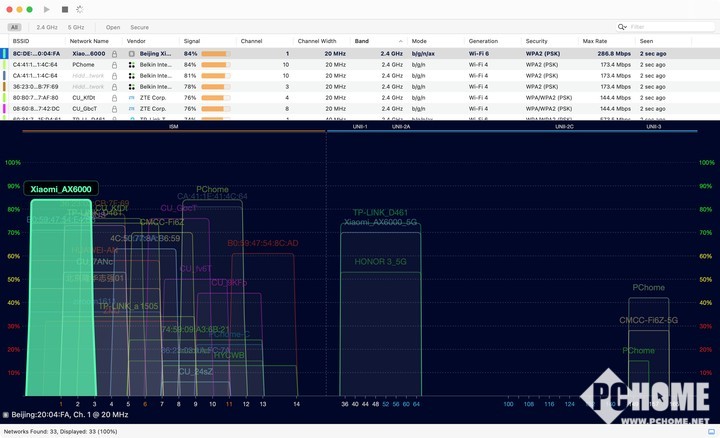Click the UNII-2C band label above the chart
This screenshot has width=720, height=438.
[564, 127]
